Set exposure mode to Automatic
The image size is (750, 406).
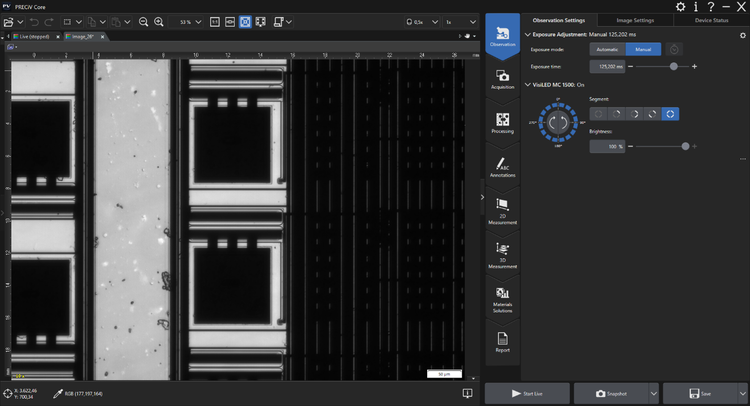click(607, 48)
